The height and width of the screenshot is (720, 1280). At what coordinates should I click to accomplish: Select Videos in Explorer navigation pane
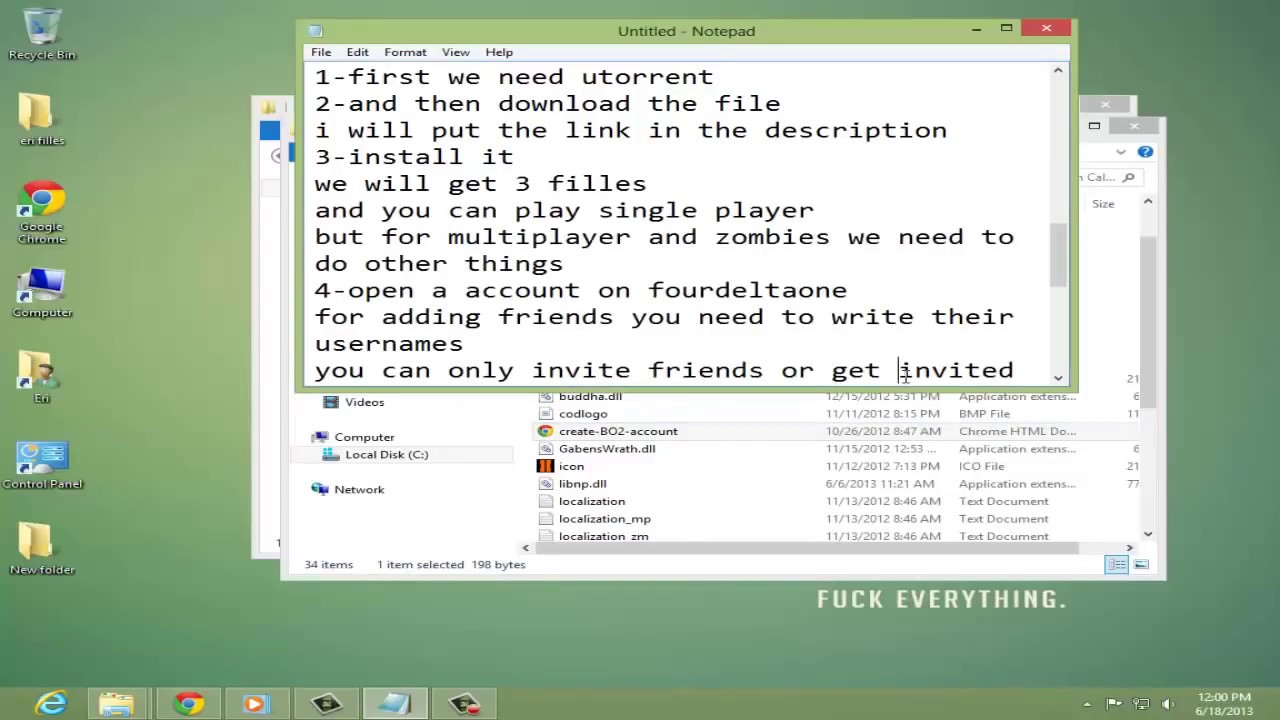click(x=364, y=402)
